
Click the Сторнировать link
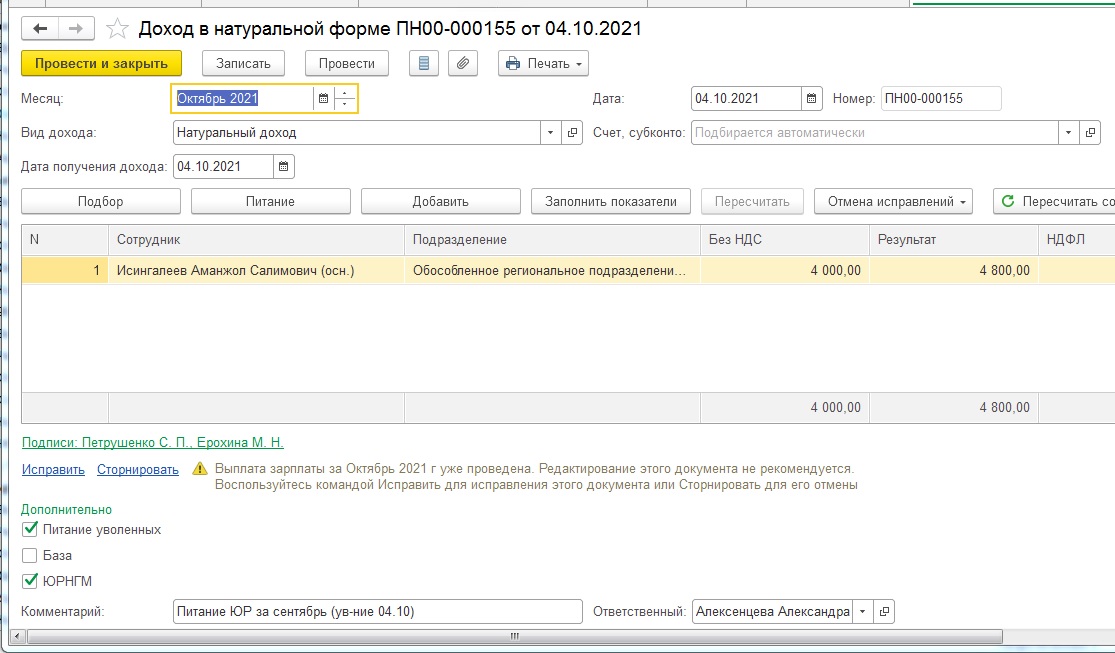tap(138, 469)
